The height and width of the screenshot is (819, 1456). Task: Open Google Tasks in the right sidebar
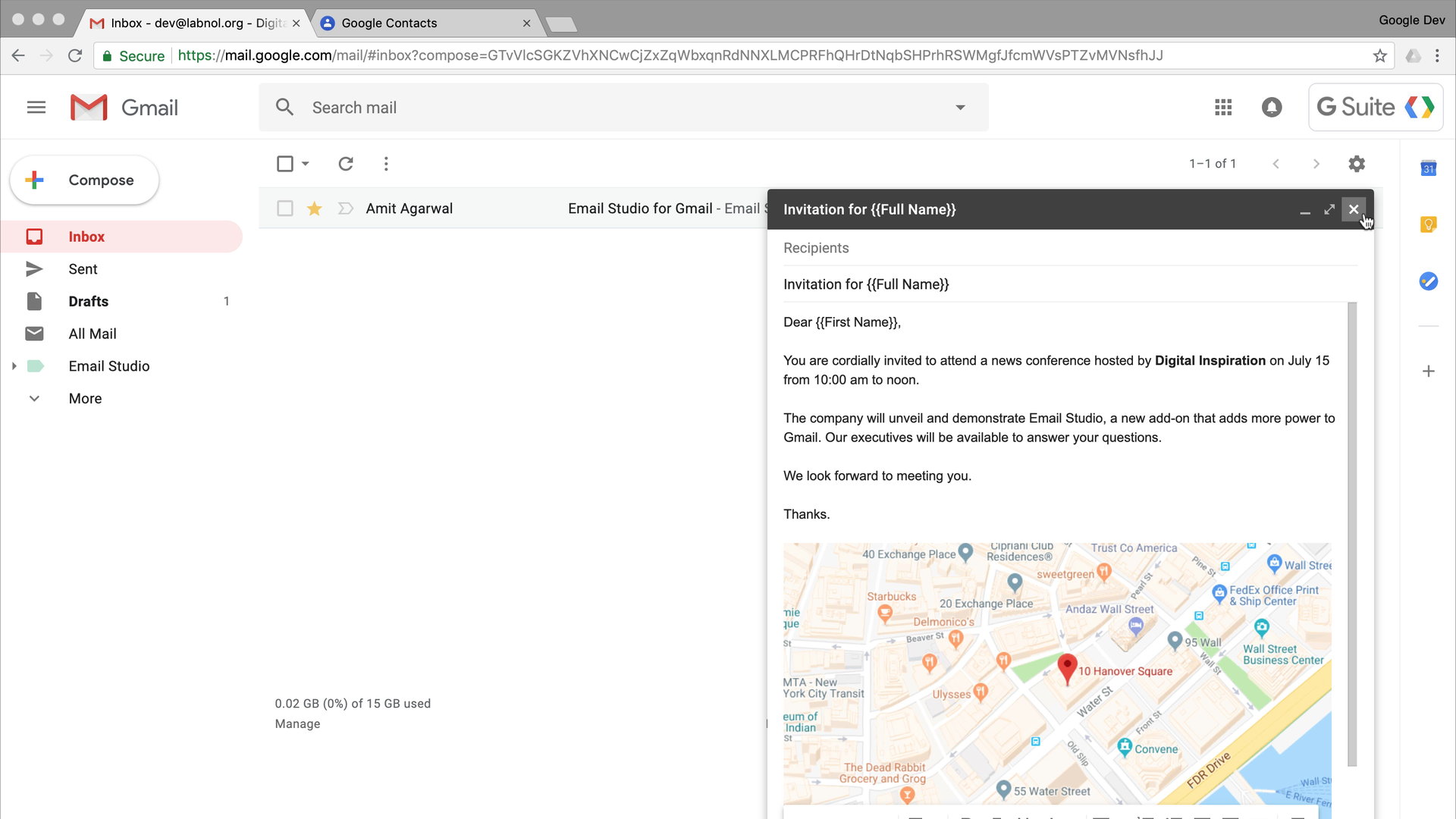coord(1429,281)
